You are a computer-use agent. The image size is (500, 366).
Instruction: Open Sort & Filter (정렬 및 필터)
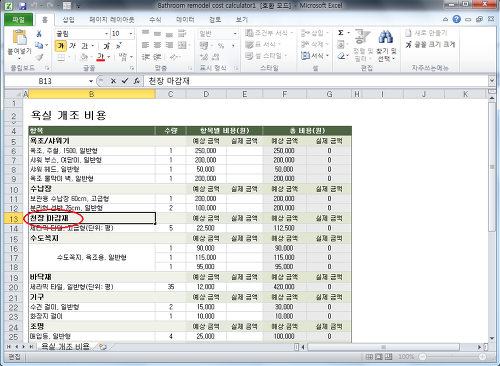(363, 45)
